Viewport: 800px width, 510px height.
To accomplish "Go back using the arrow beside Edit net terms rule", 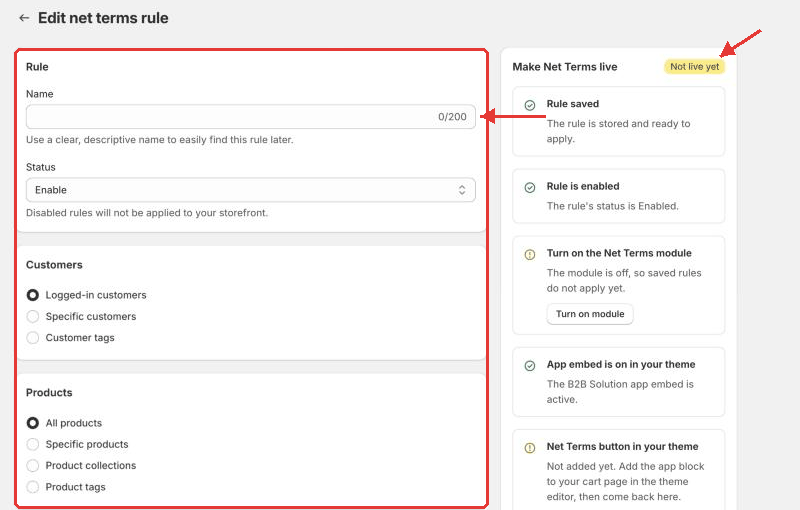I will [23, 18].
